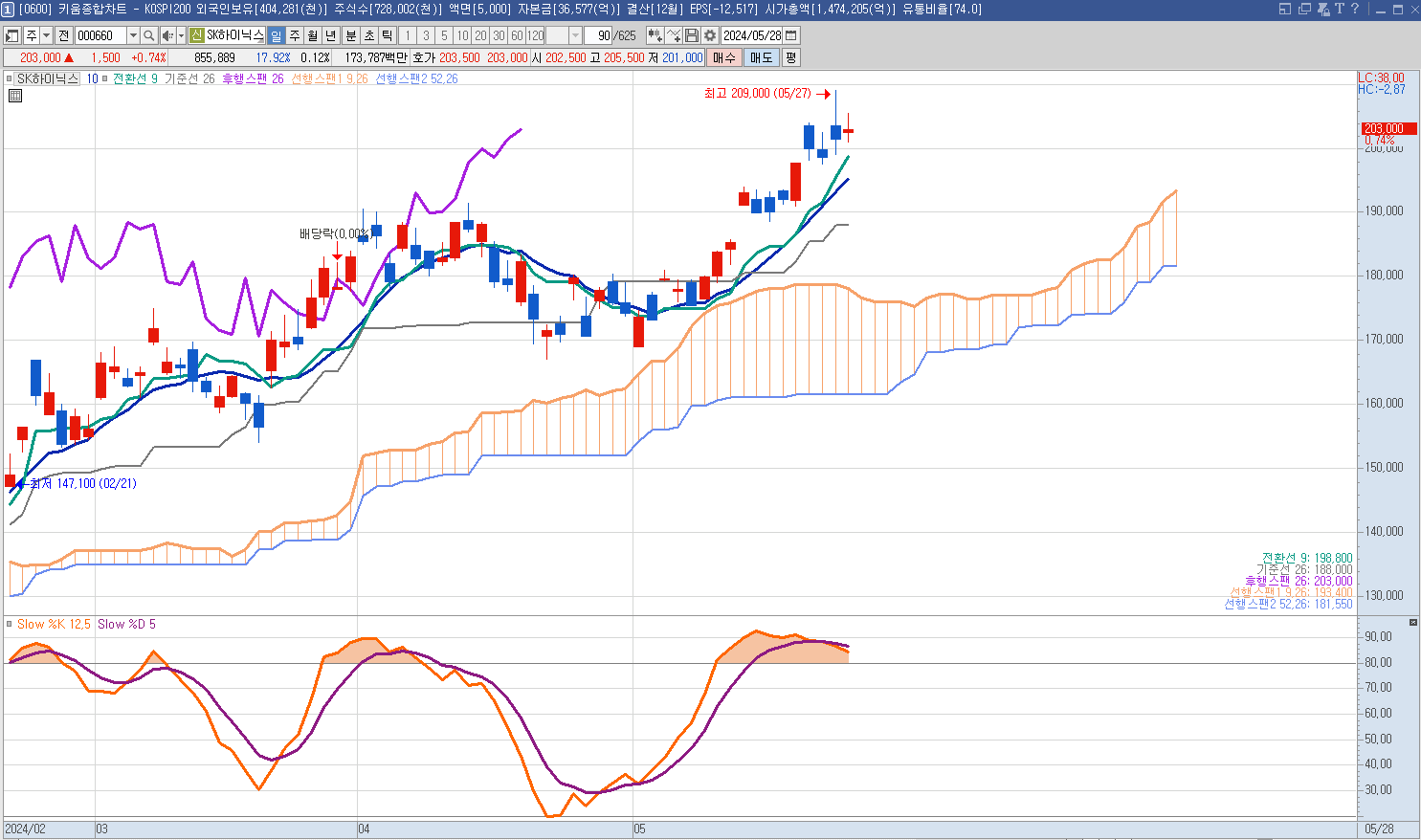Click the T font size icon
The image size is (1421, 840).
tap(1339, 9)
